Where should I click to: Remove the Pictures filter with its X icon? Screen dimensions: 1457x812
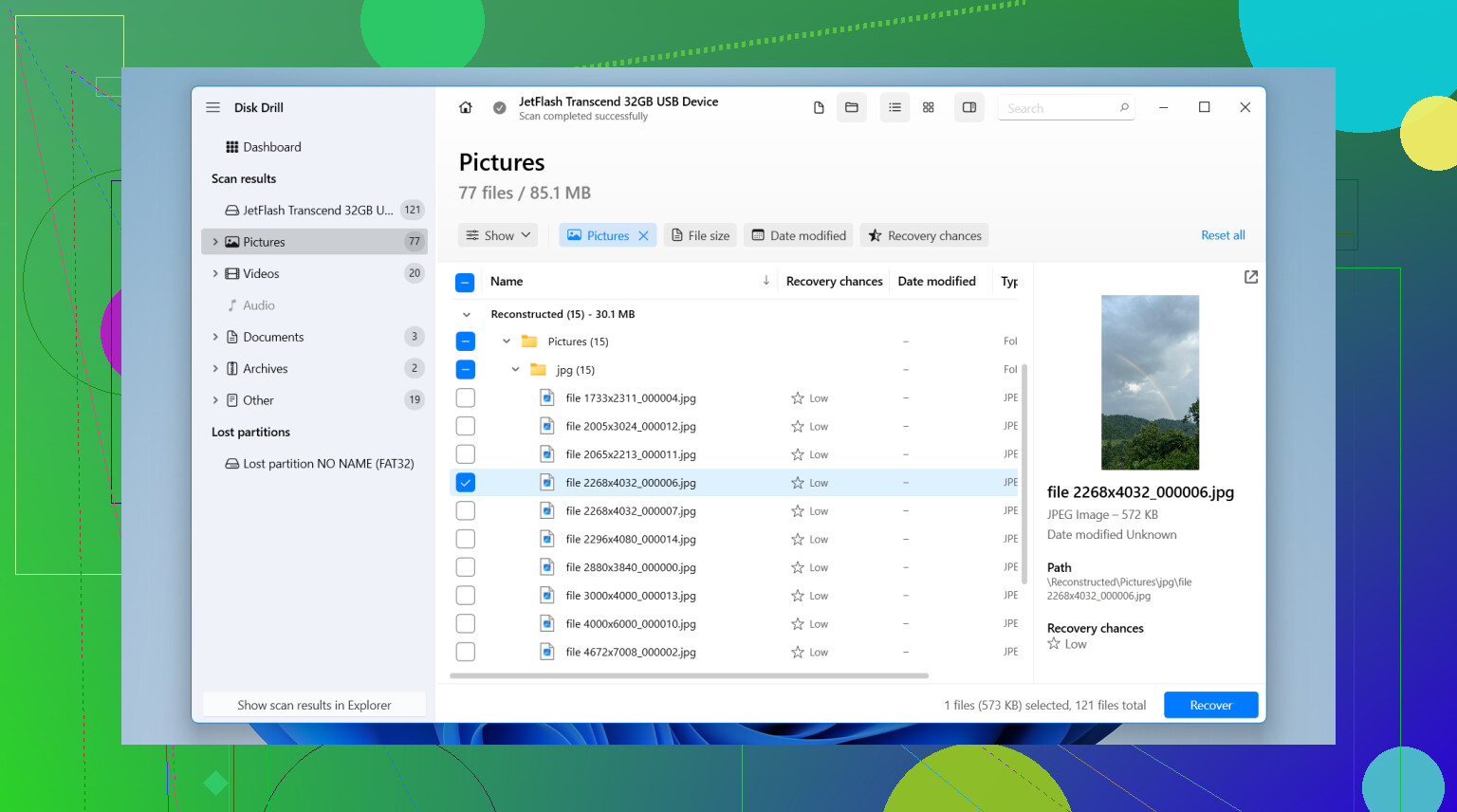(643, 236)
